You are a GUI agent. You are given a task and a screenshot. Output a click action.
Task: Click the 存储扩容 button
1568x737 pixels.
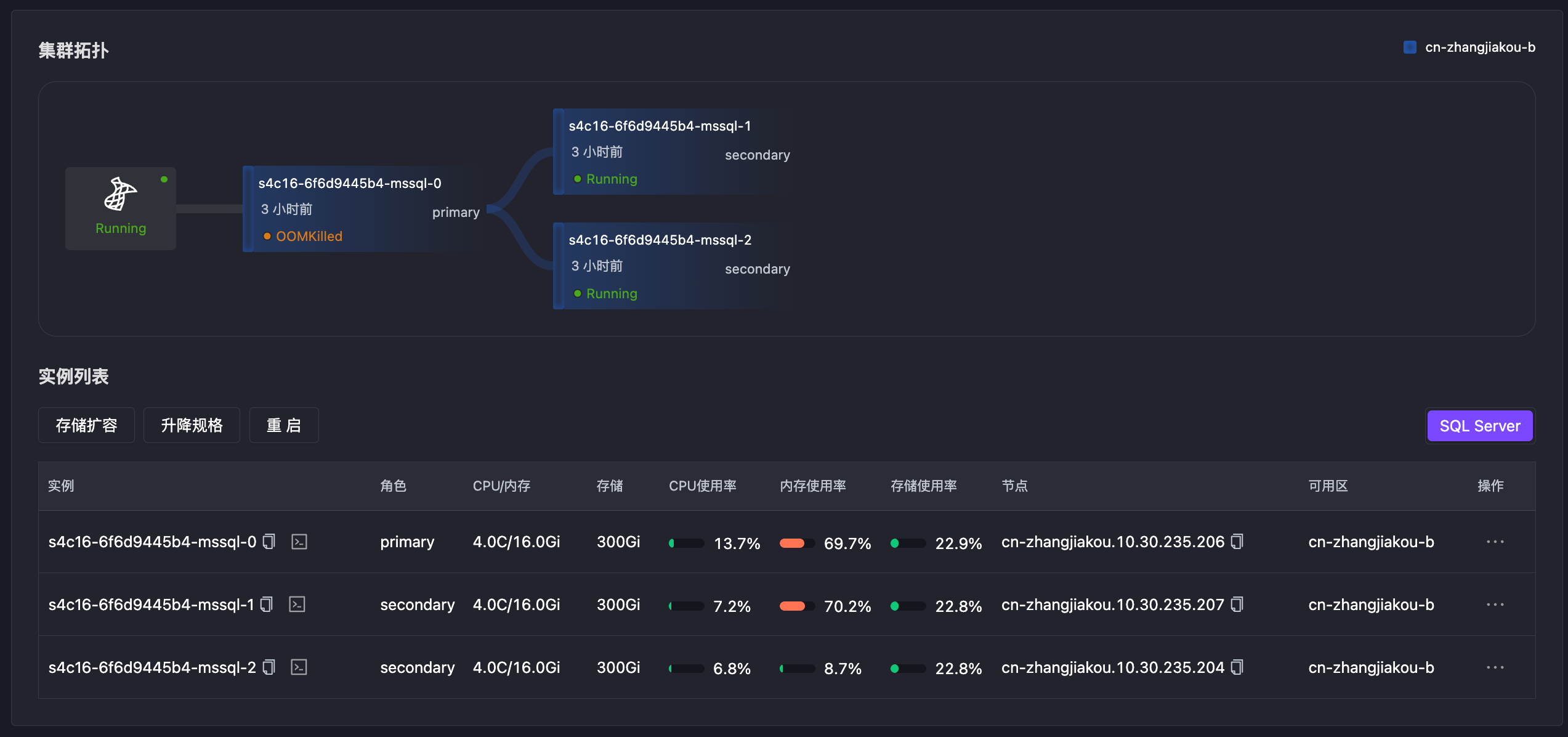pos(86,425)
